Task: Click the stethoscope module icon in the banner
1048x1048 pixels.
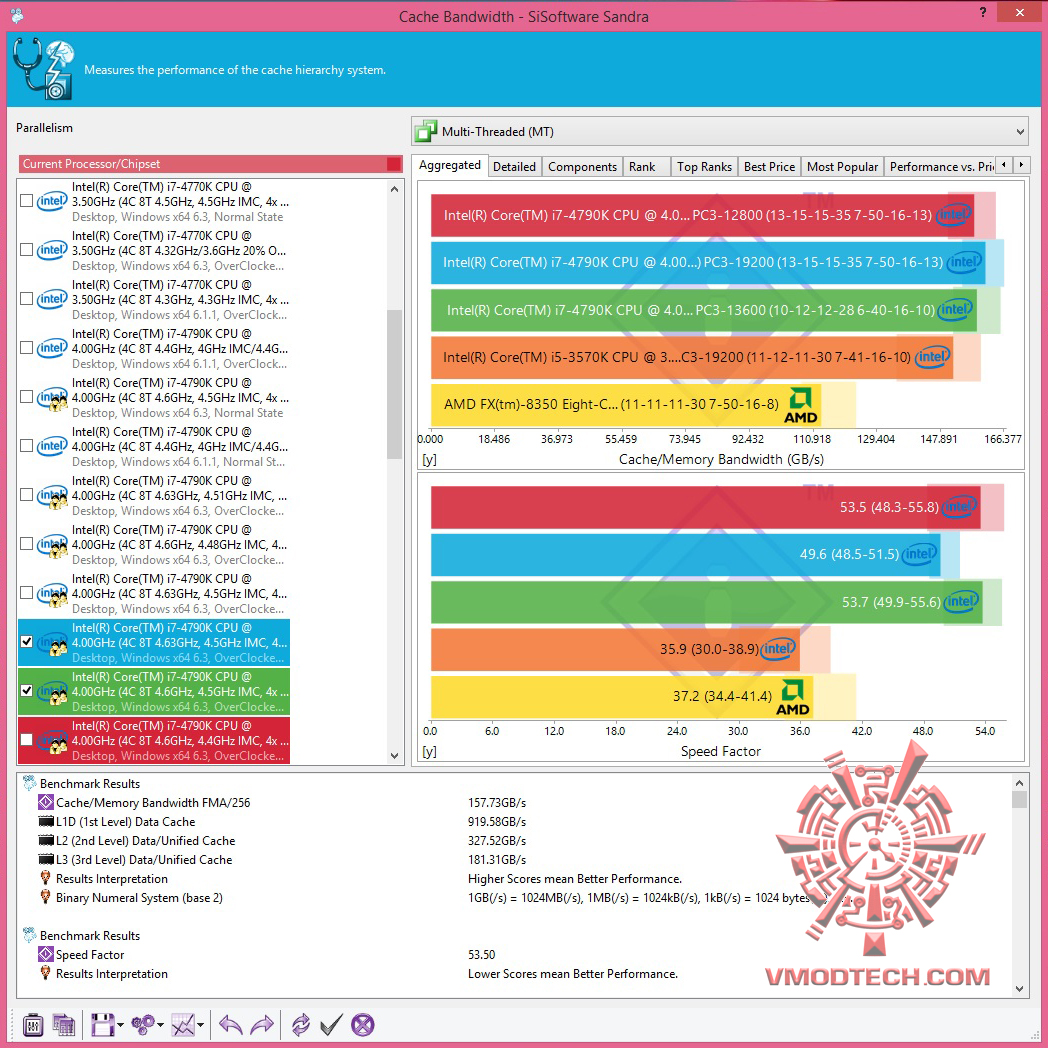Action: pos(43,69)
